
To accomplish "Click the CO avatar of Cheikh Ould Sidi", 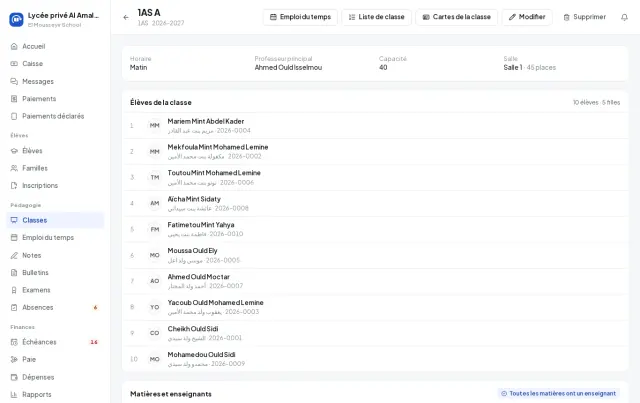I will click(155, 333).
